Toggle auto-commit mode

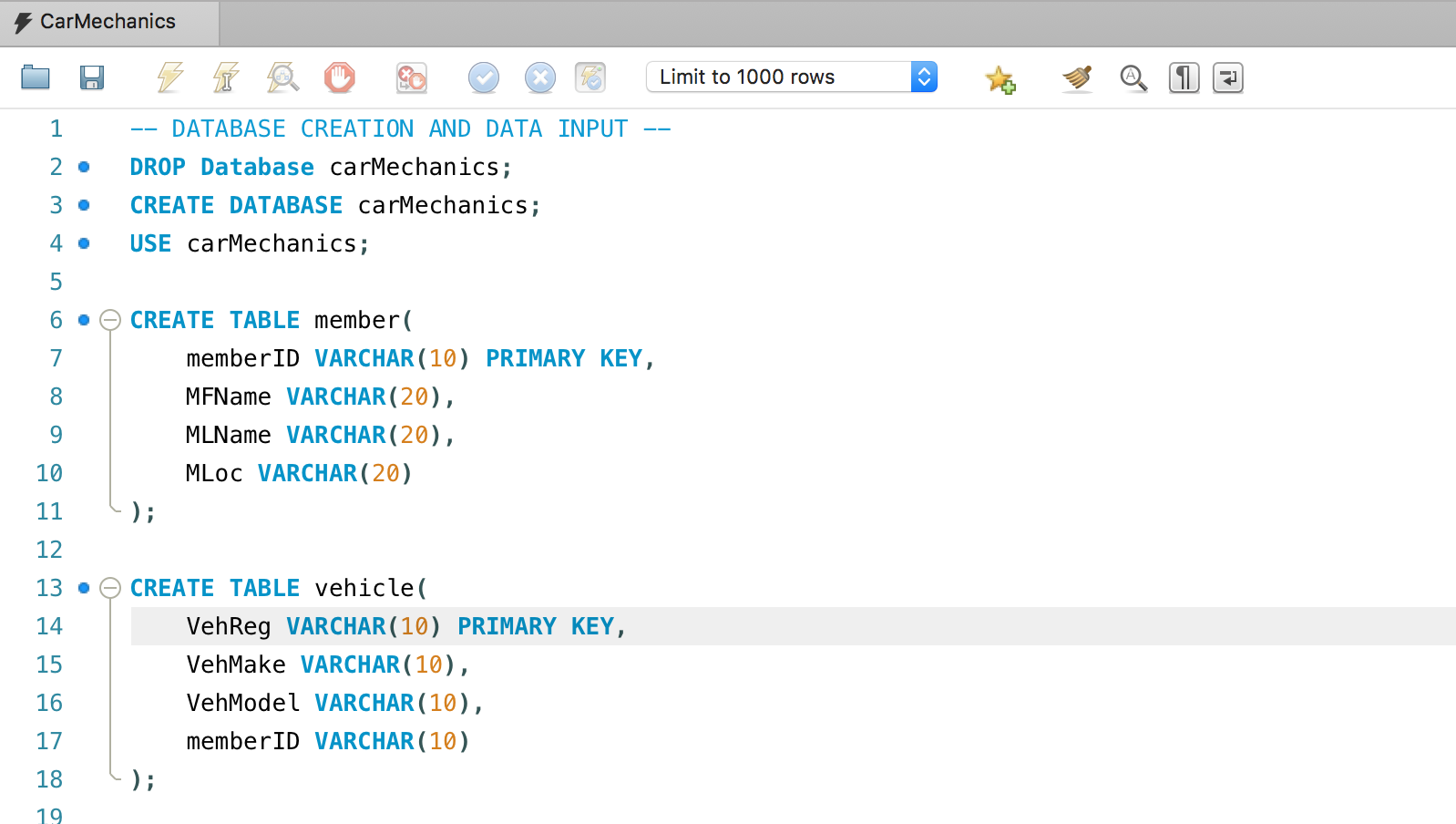coord(590,77)
